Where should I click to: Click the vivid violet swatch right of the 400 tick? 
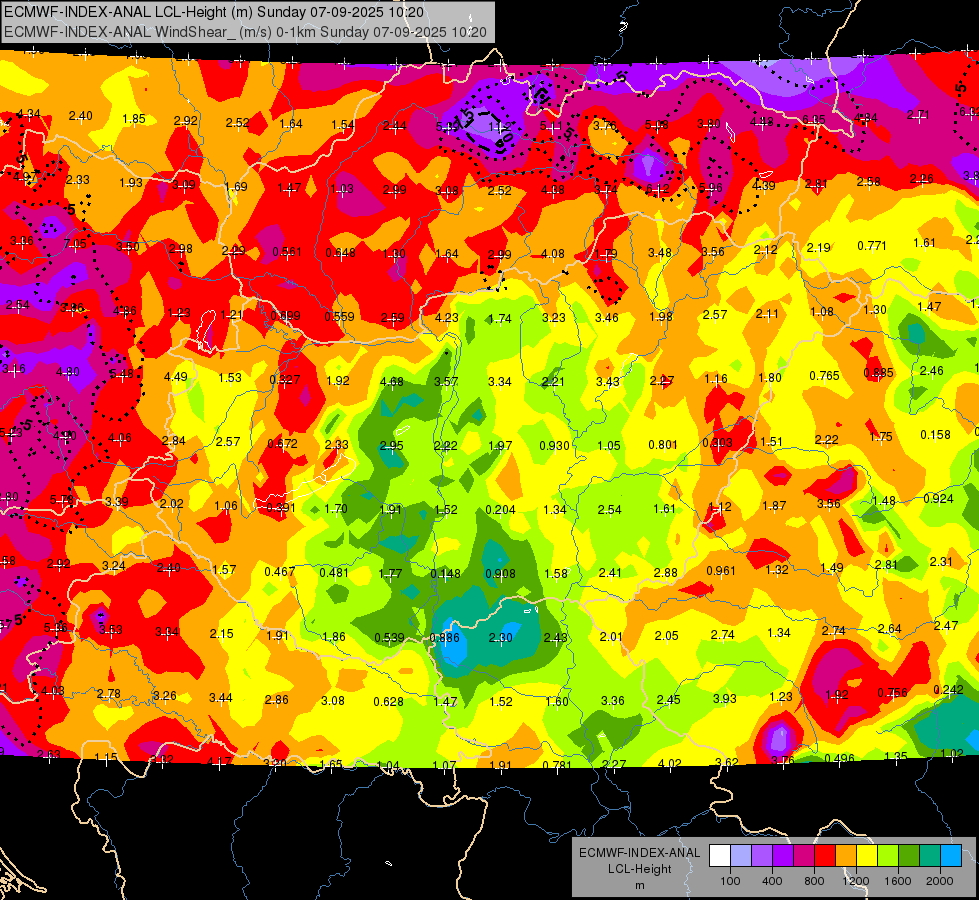click(783, 856)
